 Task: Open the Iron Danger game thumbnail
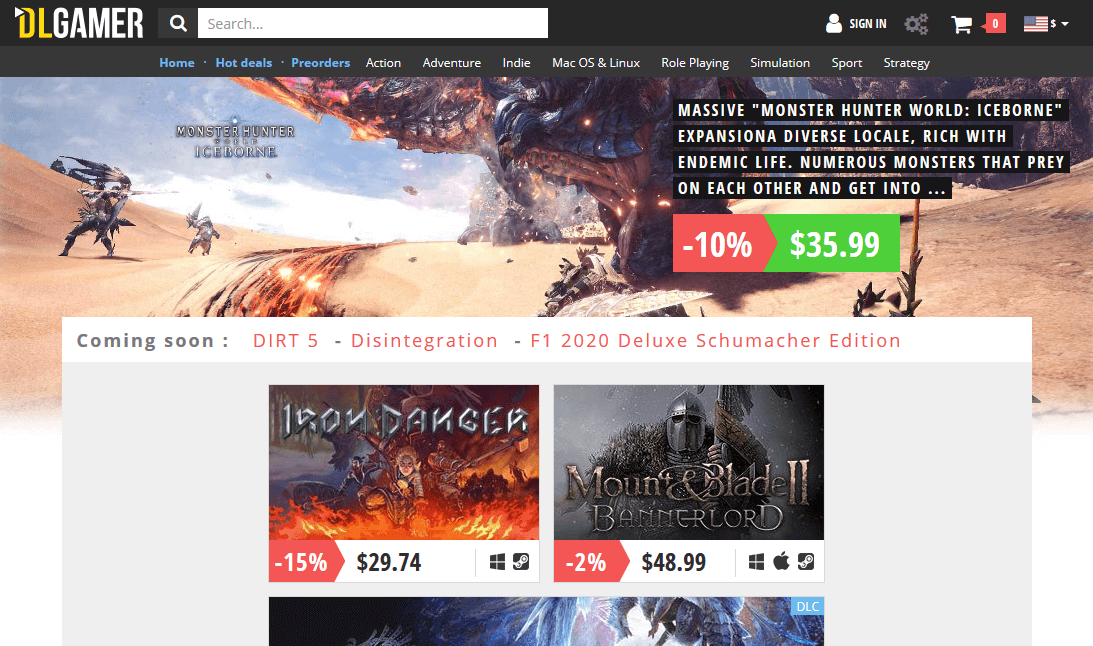(404, 462)
